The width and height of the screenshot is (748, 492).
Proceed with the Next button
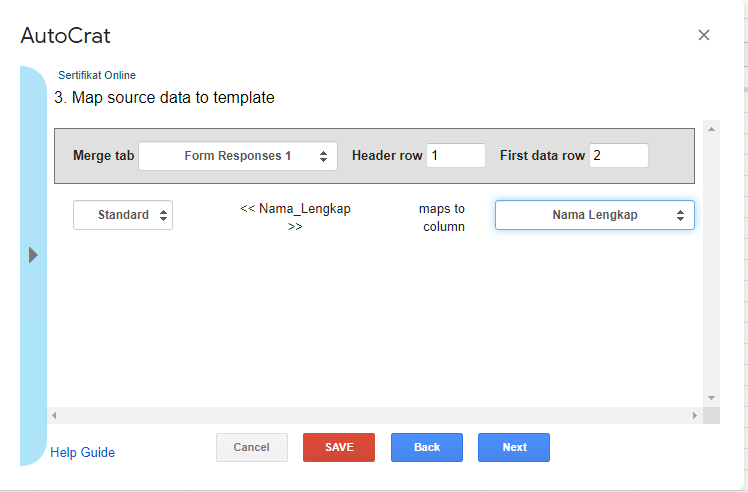tap(514, 447)
